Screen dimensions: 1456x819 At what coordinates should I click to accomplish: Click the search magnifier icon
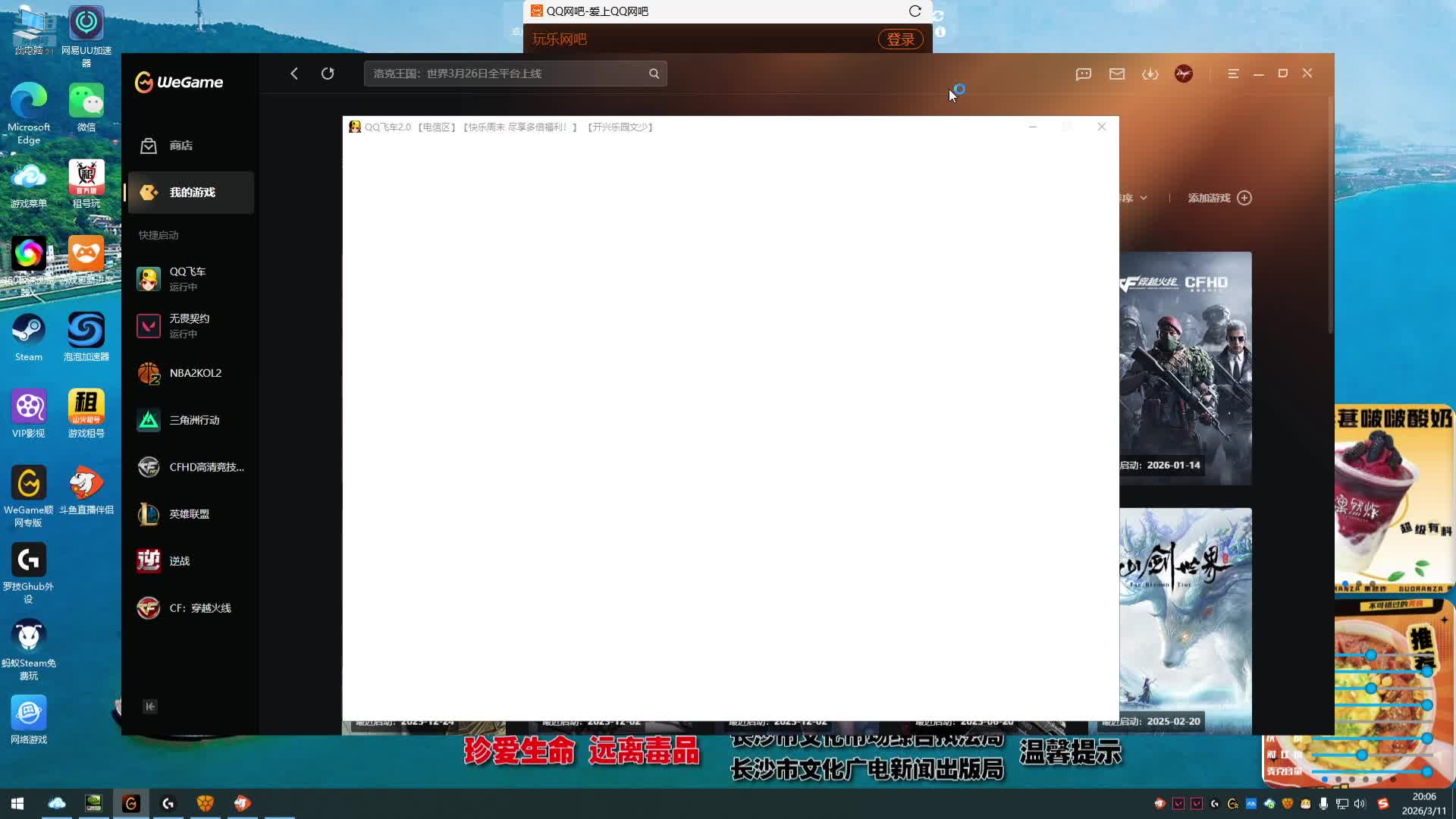(654, 74)
